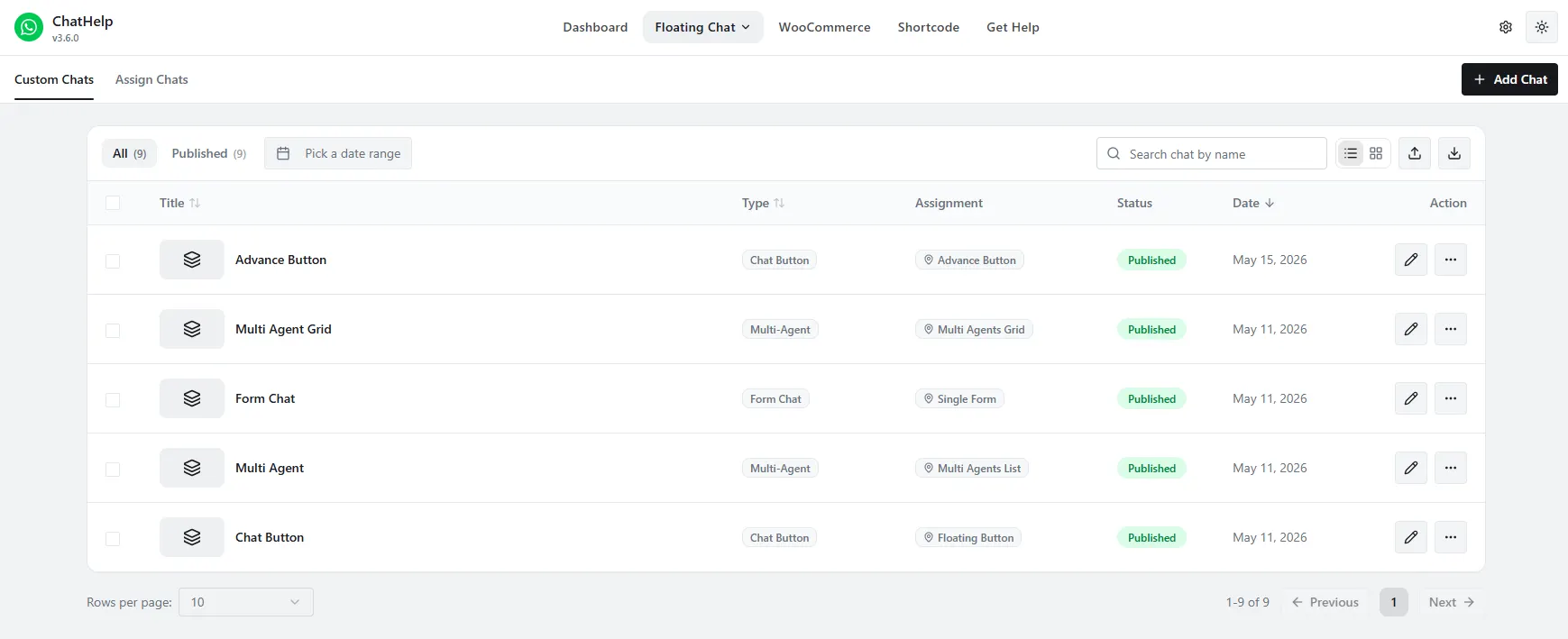Viewport: 1568px width, 639px height.
Task: Open the WooCommerce menu item
Action: click(x=824, y=27)
